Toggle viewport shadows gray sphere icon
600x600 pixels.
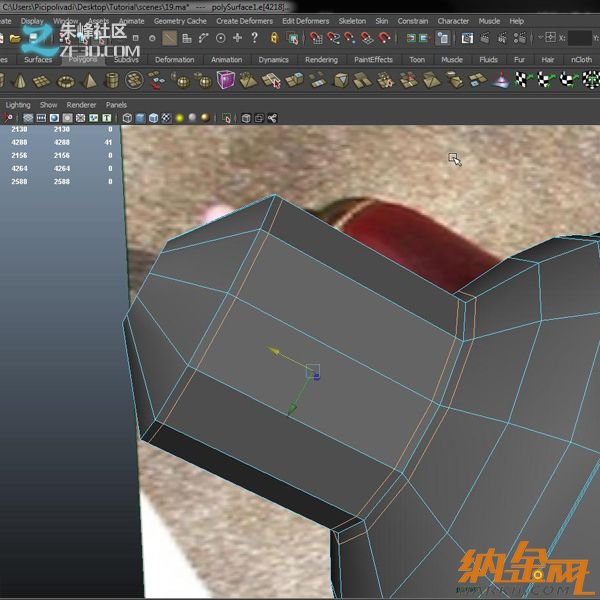tap(192, 118)
